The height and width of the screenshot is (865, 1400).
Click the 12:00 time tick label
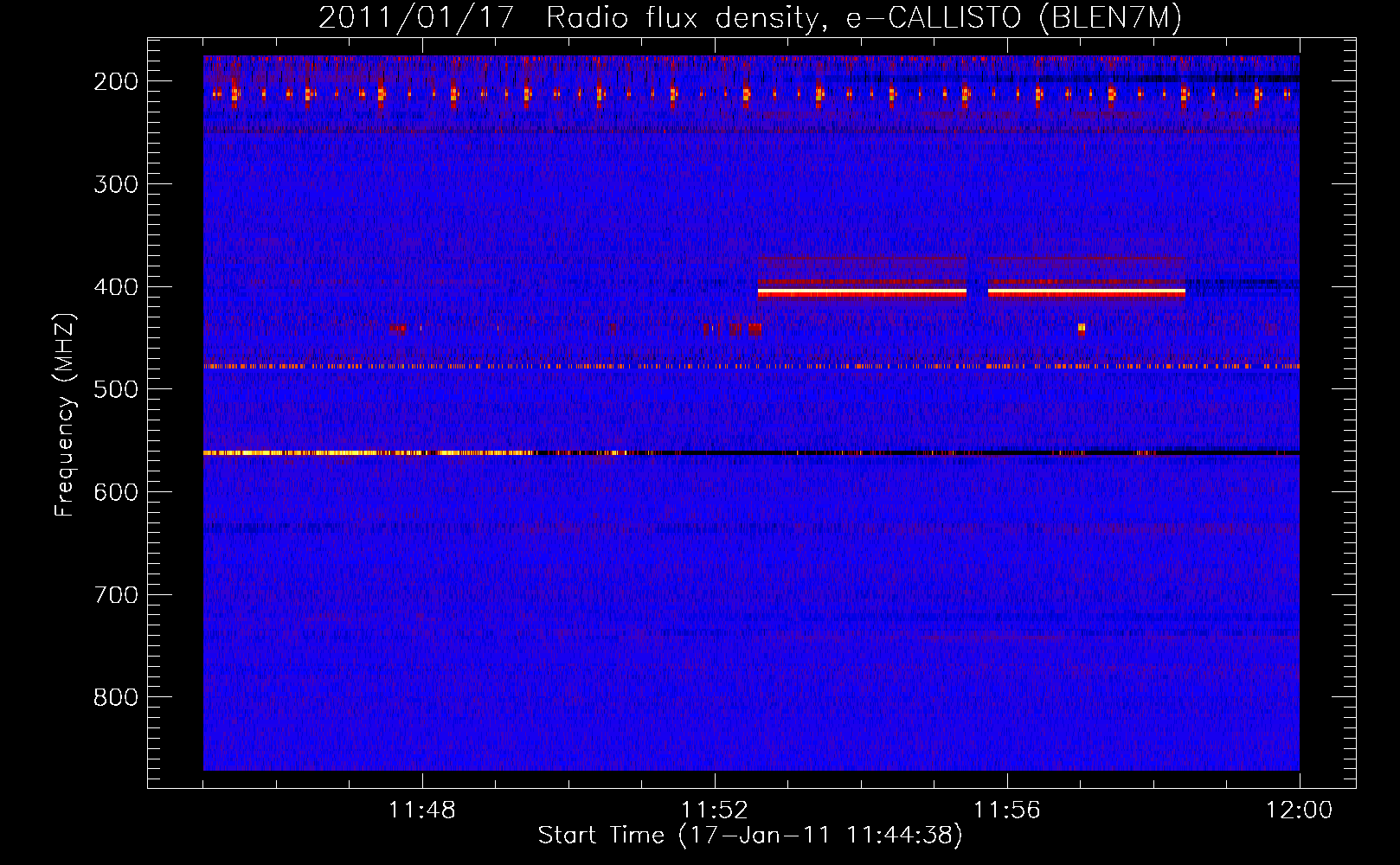(x=1300, y=811)
